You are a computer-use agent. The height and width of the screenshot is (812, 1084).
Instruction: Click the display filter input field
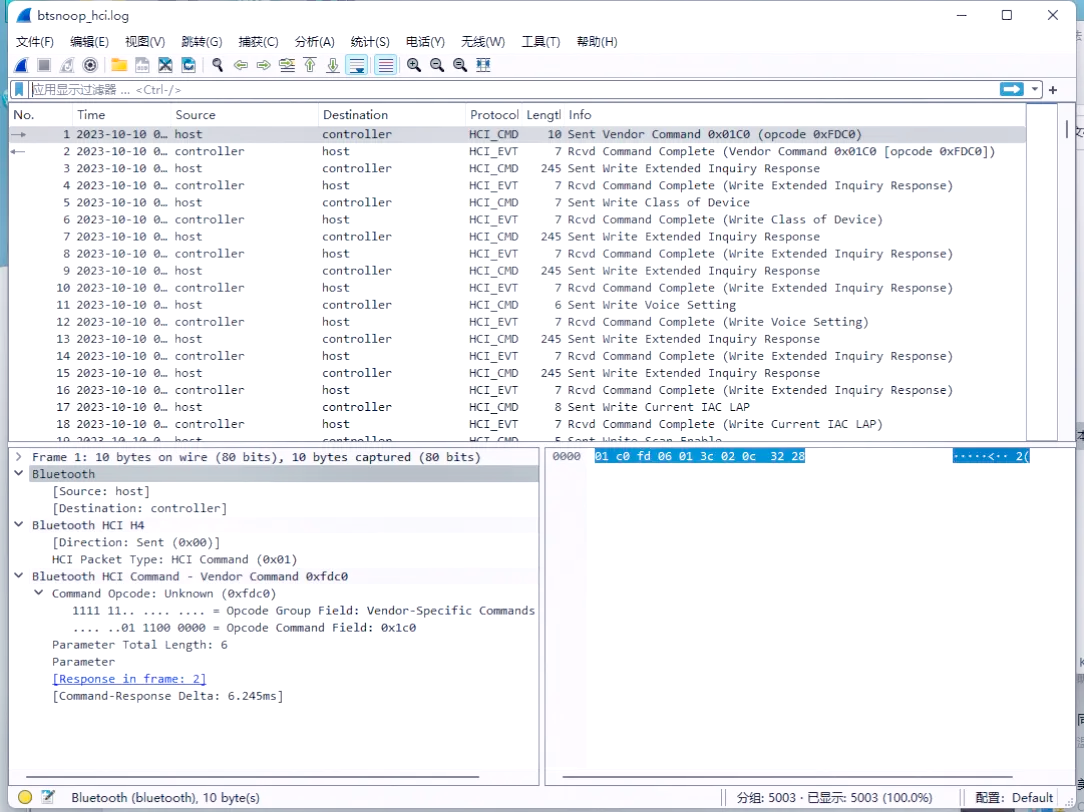[x=512, y=89]
